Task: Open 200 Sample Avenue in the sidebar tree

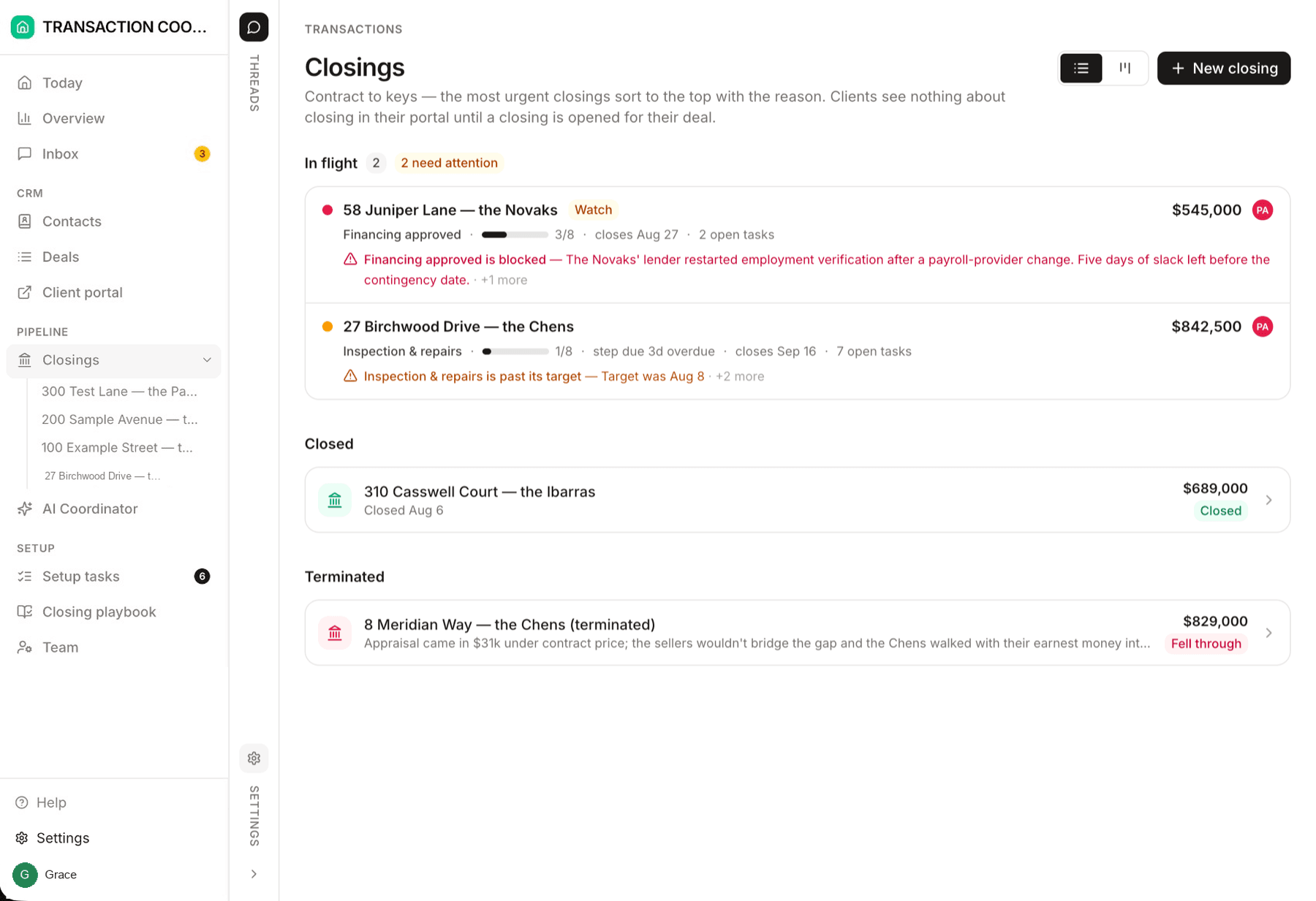Action: click(x=119, y=419)
